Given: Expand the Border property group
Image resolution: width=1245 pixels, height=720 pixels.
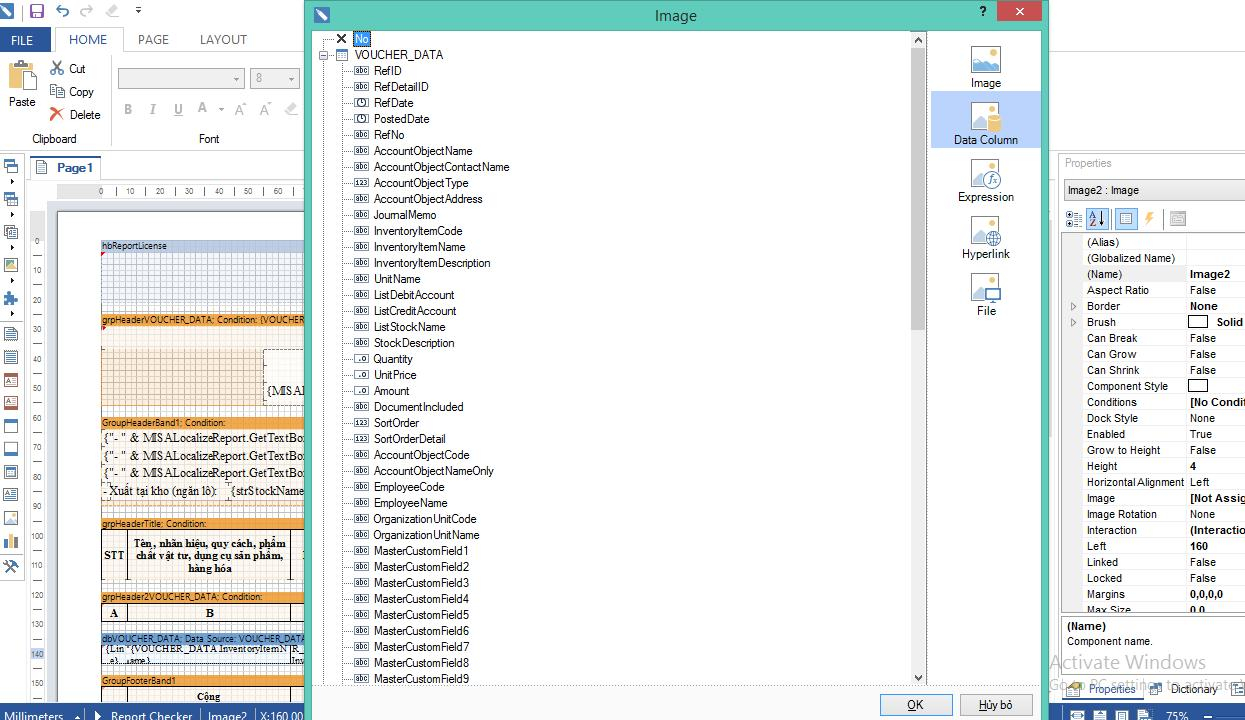Looking at the screenshot, I should (1074, 306).
